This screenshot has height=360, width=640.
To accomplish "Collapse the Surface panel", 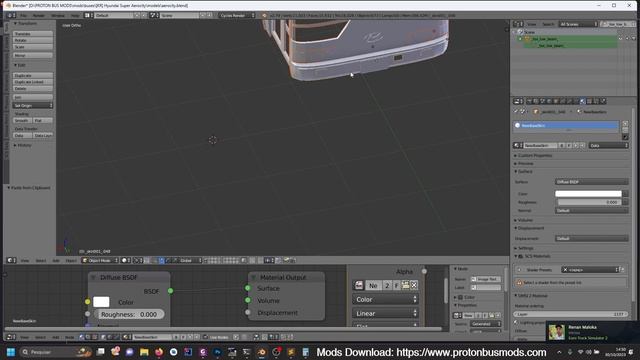I will coord(524,172).
